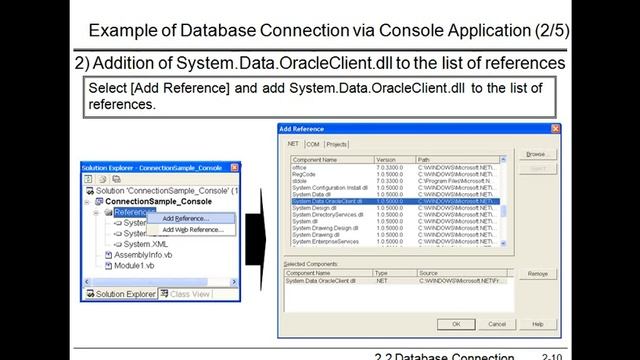Select the System.Drawing.Design.dll row
This screenshot has height=360, width=640.
tap(396, 228)
